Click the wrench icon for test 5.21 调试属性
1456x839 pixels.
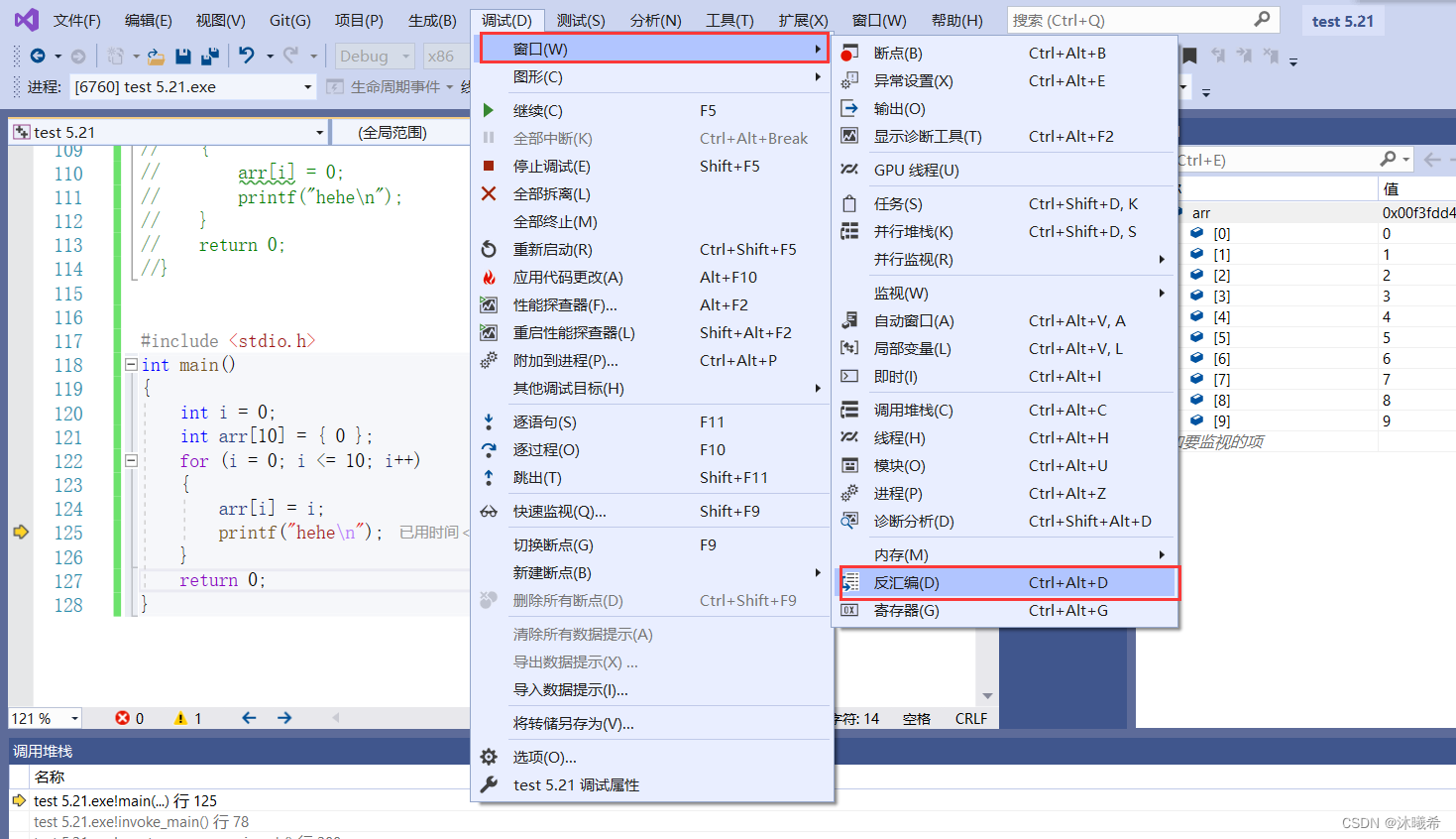click(488, 784)
